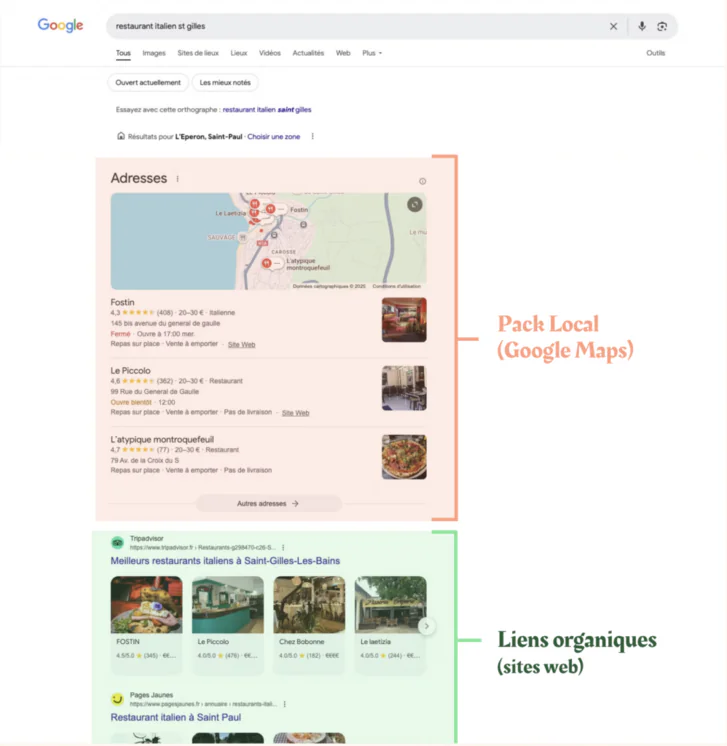Click the Pages Jaunes favicon
This screenshot has width=727, height=746.
click(x=118, y=699)
